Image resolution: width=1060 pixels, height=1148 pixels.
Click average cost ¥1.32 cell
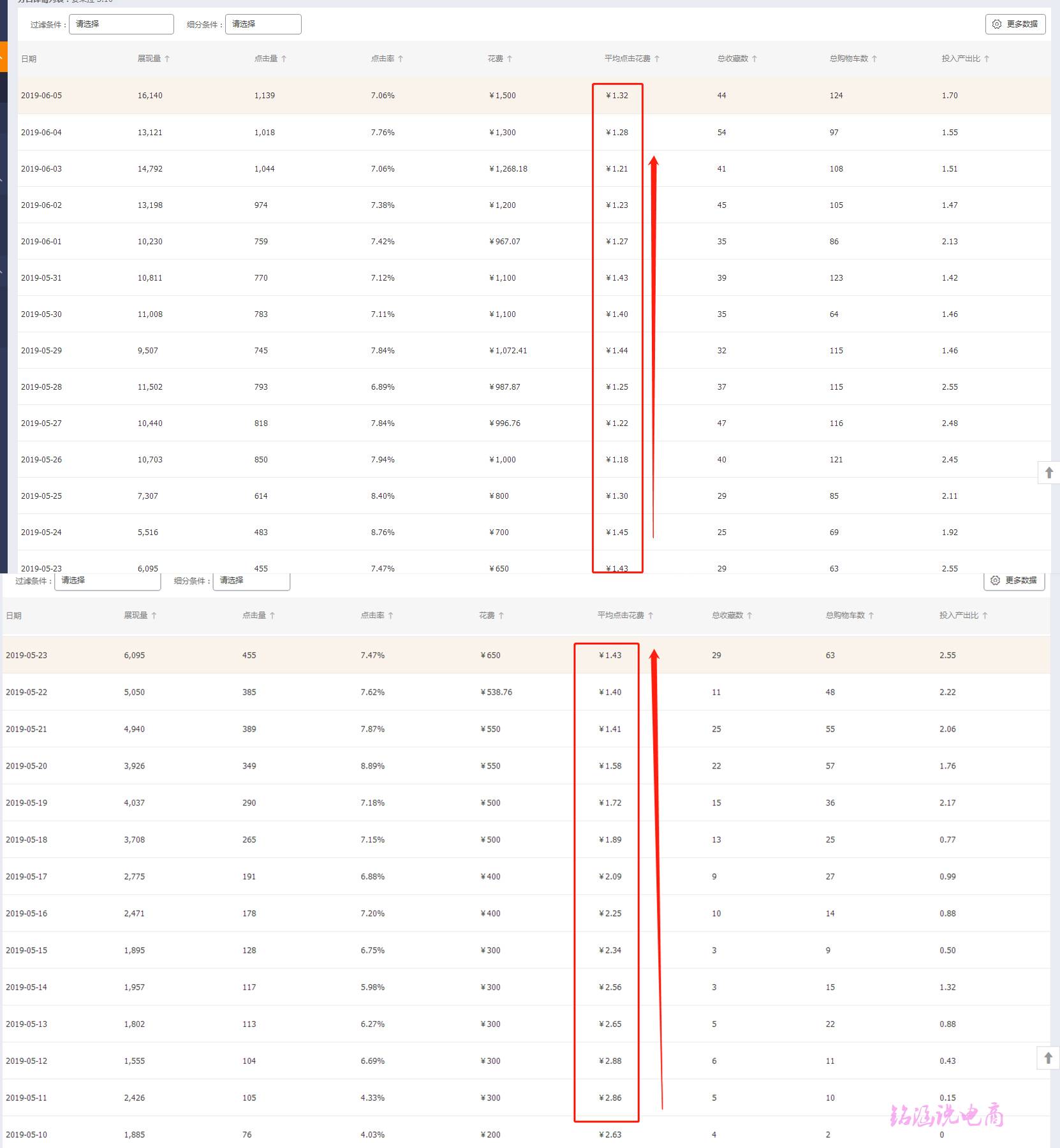point(617,96)
